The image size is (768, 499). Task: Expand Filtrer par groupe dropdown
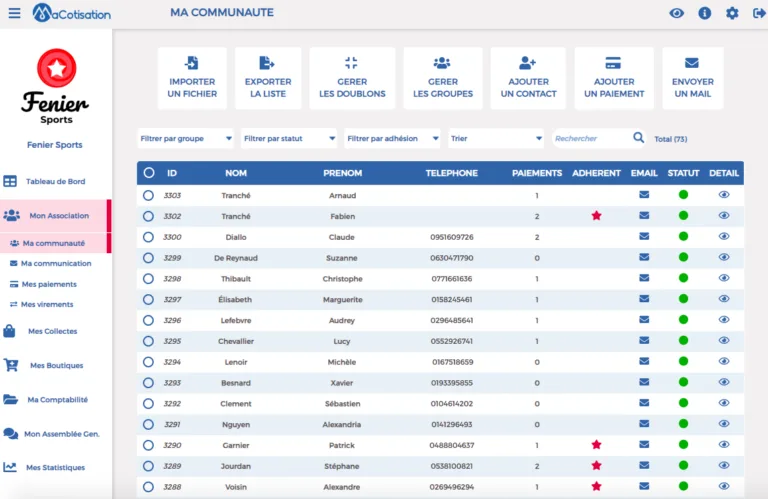tap(186, 139)
